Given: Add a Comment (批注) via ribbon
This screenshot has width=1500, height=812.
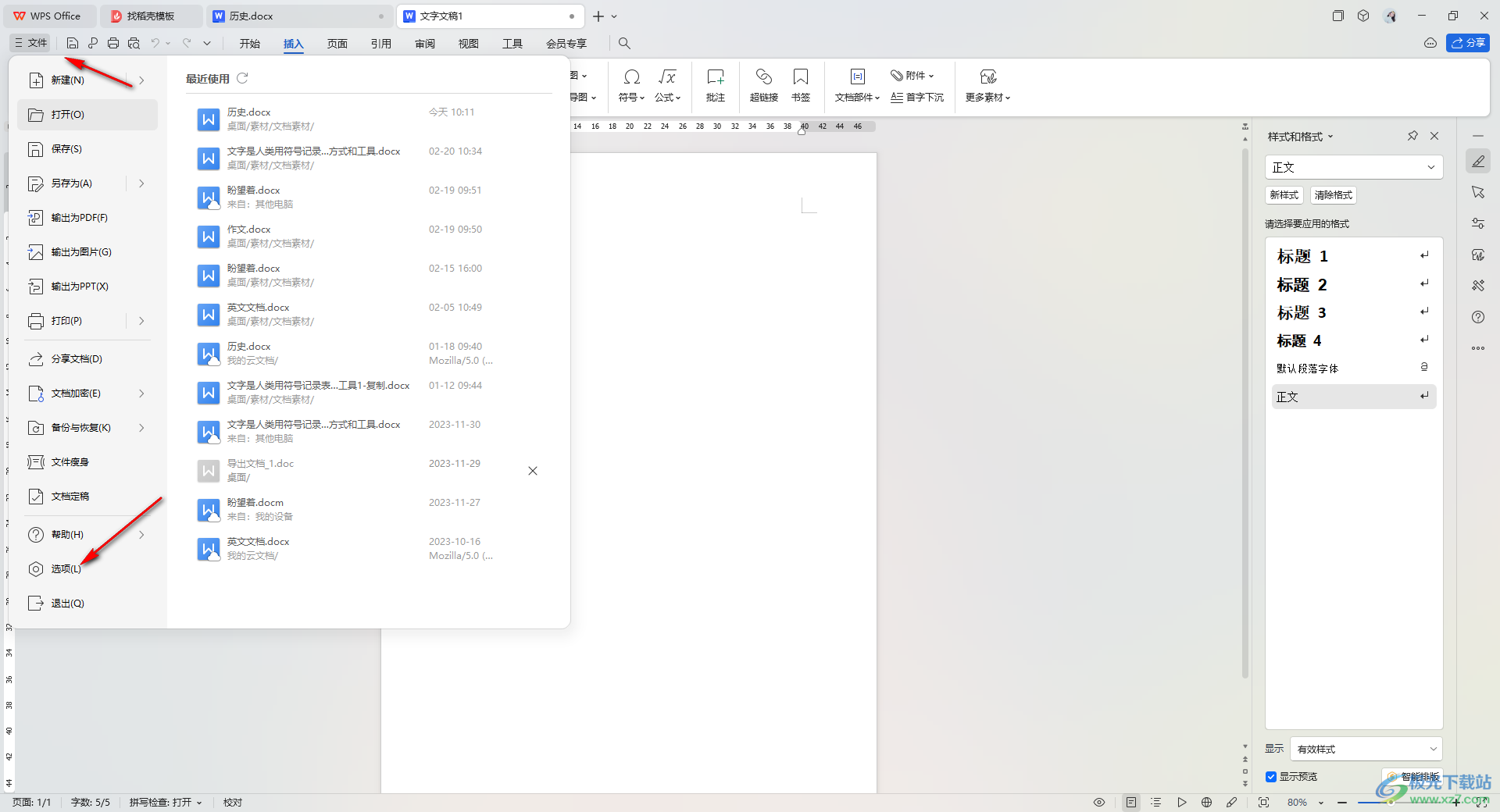Looking at the screenshot, I should (716, 86).
